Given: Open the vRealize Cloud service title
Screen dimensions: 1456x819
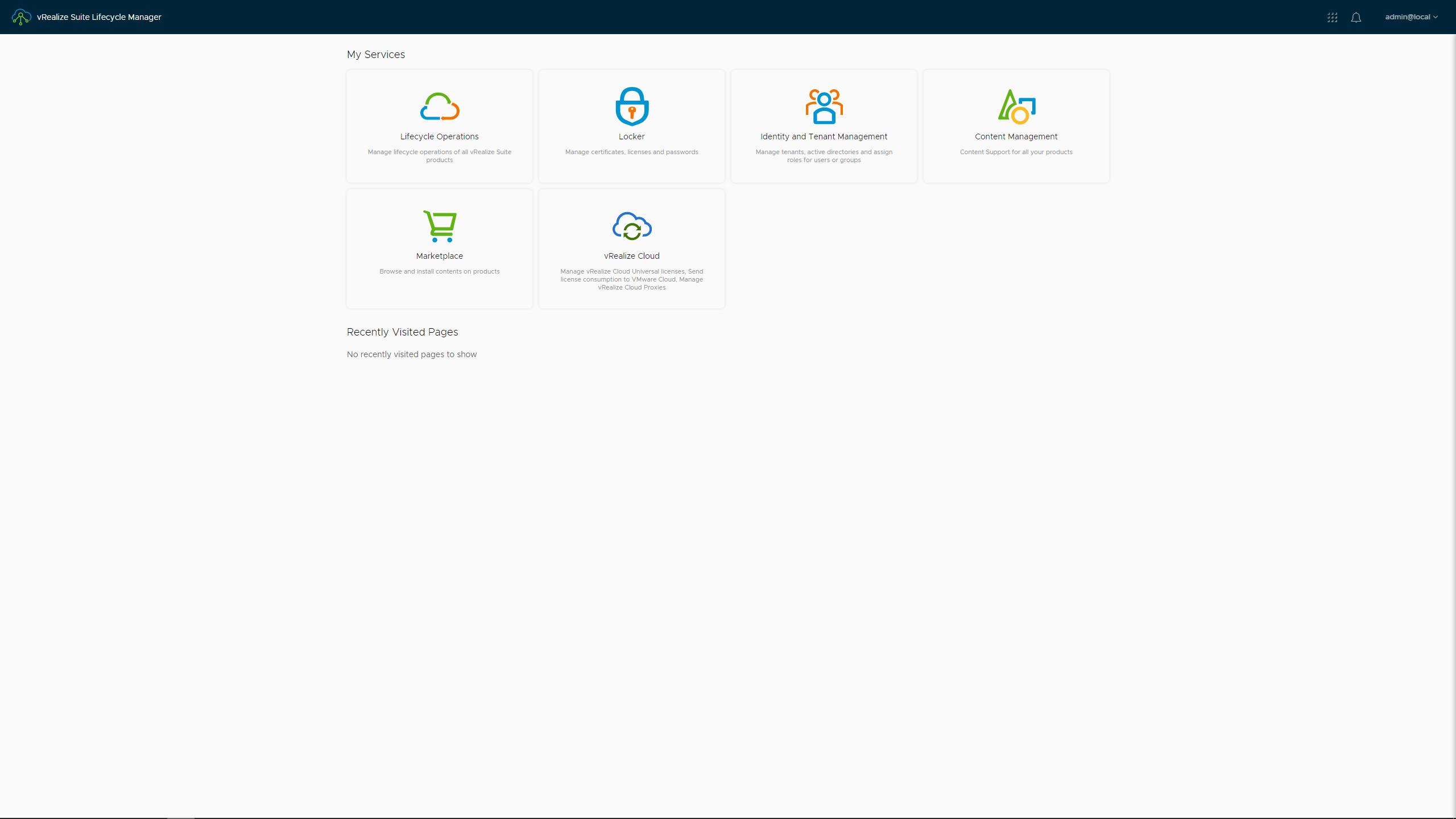Looking at the screenshot, I should coord(632,256).
